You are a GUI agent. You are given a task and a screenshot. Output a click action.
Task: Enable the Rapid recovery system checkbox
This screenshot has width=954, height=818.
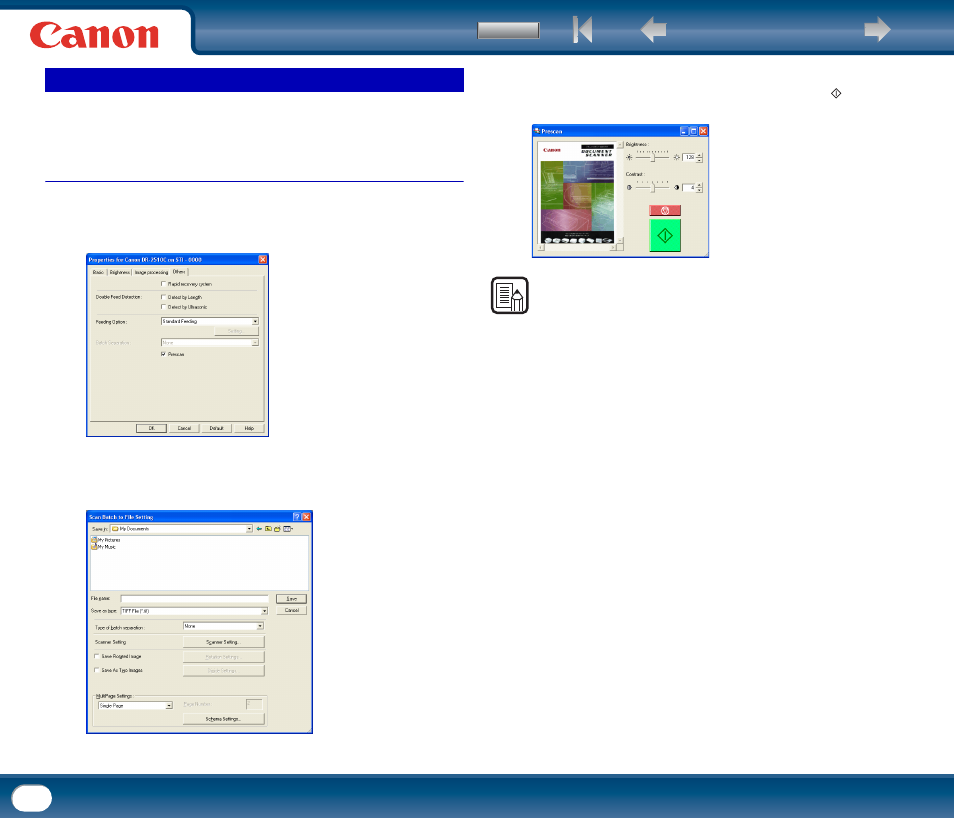[163, 284]
